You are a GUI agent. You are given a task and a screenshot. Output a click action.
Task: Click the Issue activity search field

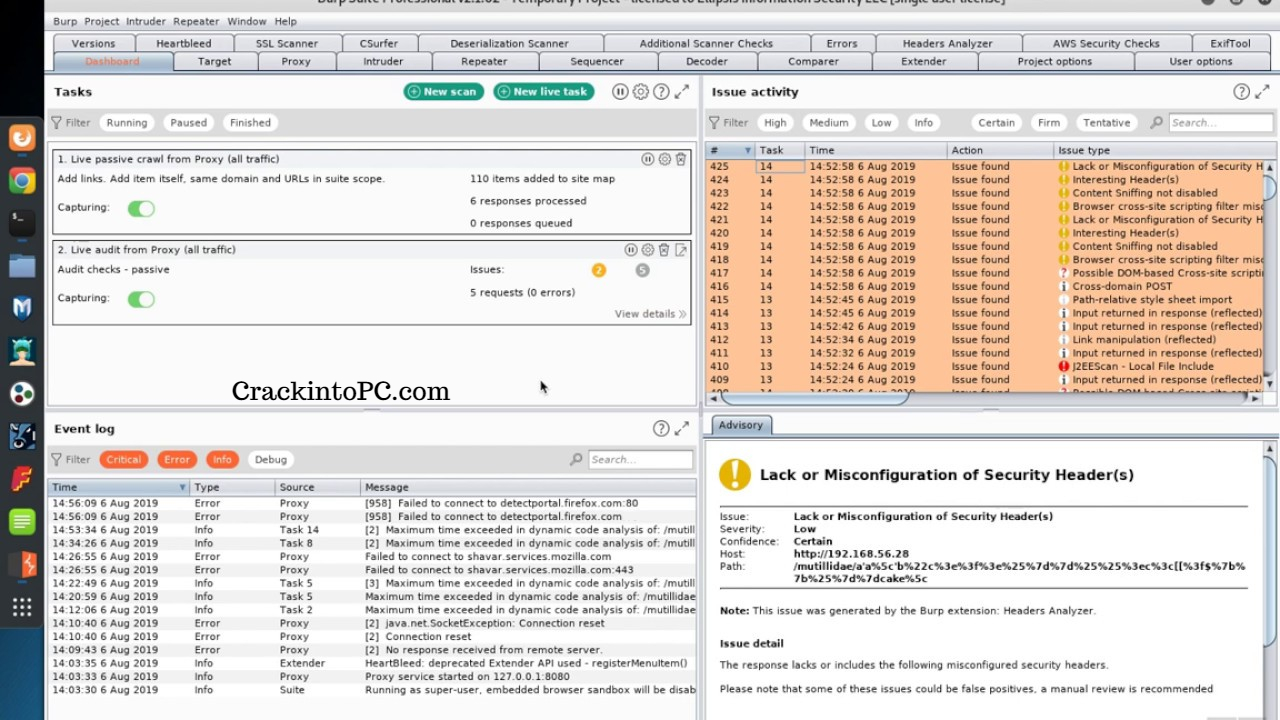(1220, 123)
